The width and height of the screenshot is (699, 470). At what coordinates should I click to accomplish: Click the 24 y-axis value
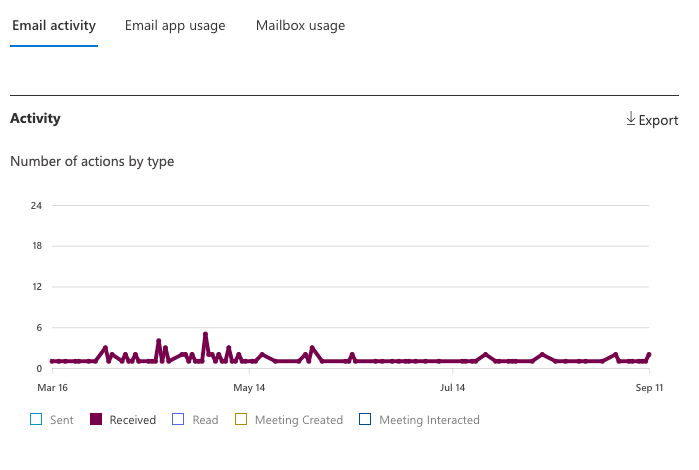36,206
